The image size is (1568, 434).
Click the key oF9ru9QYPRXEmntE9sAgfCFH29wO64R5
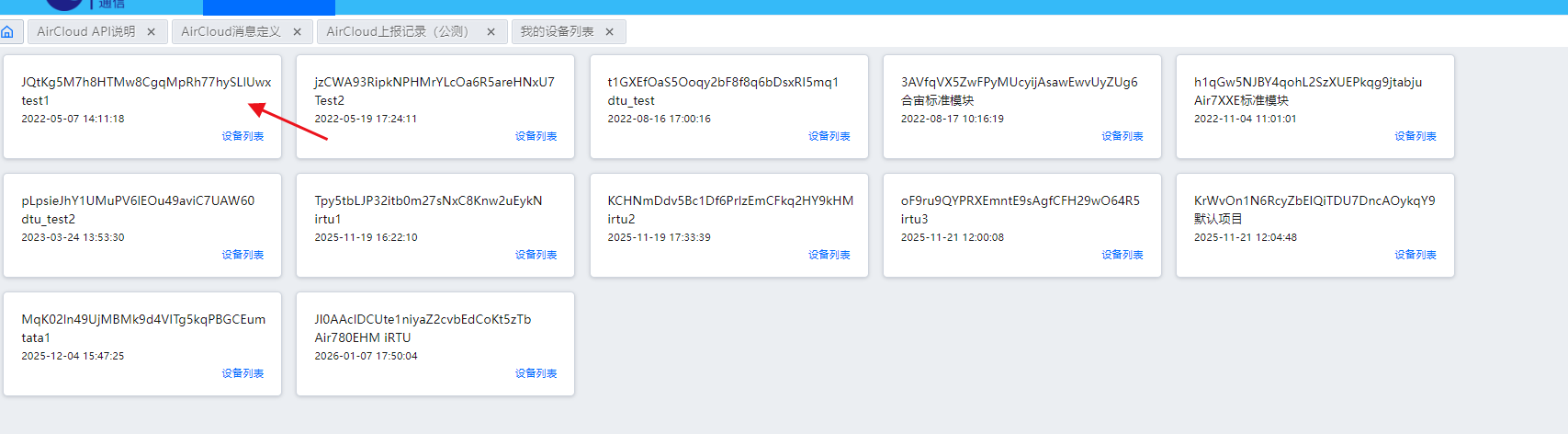coord(1021,200)
